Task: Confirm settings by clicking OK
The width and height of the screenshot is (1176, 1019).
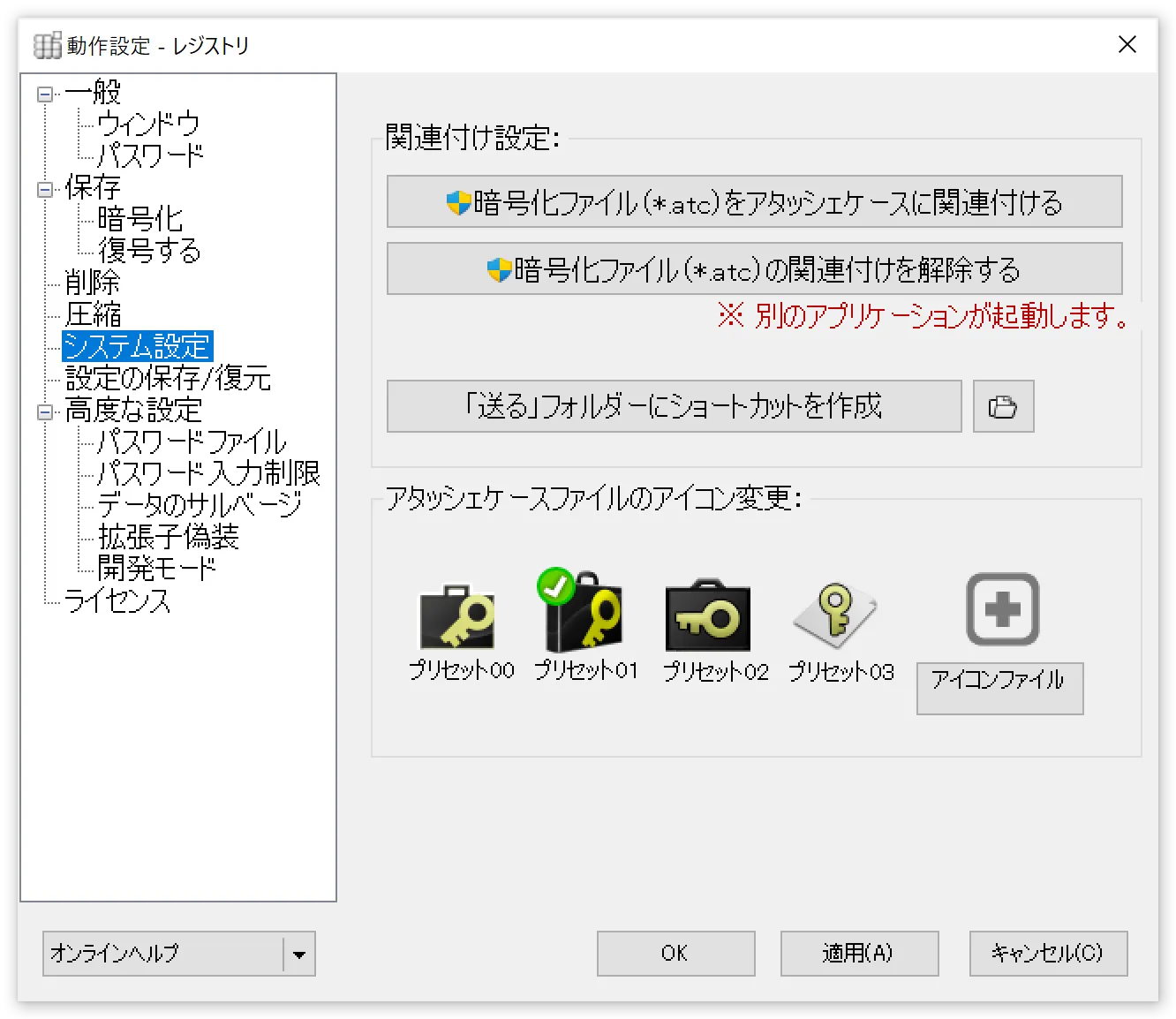Action: coord(675,954)
